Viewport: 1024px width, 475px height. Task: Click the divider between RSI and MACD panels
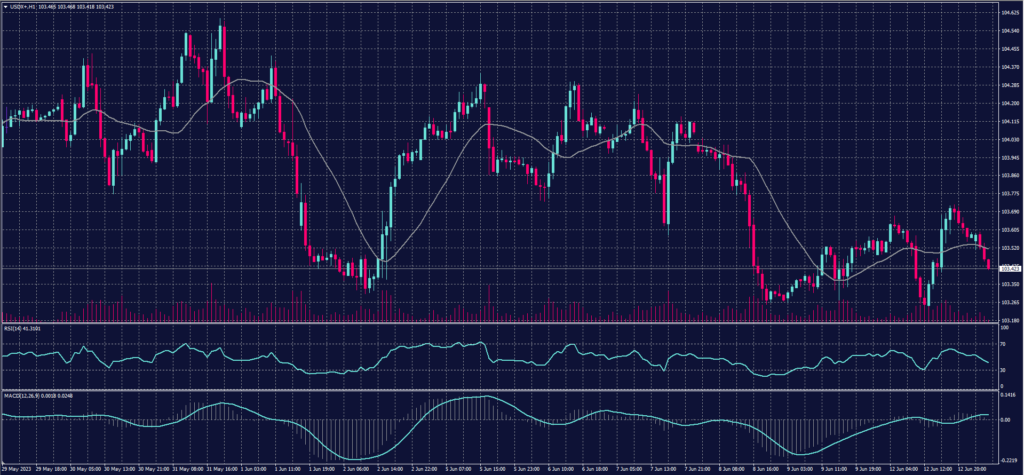coord(500,390)
